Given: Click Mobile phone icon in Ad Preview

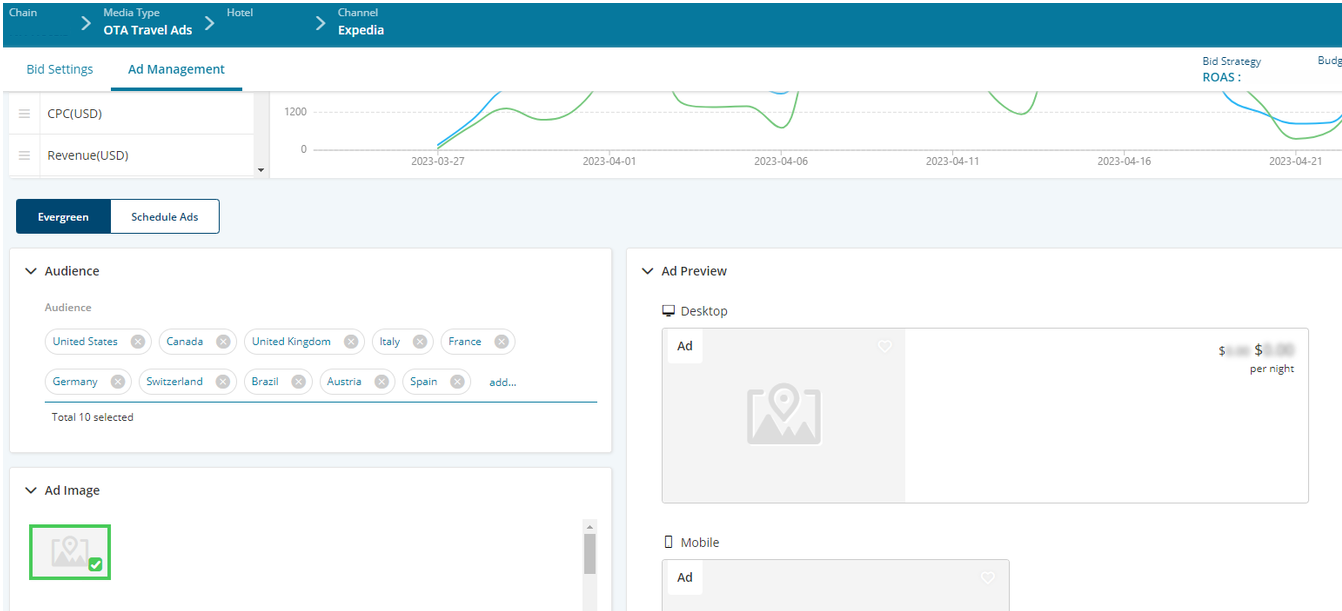Looking at the screenshot, I should point(669,542).
